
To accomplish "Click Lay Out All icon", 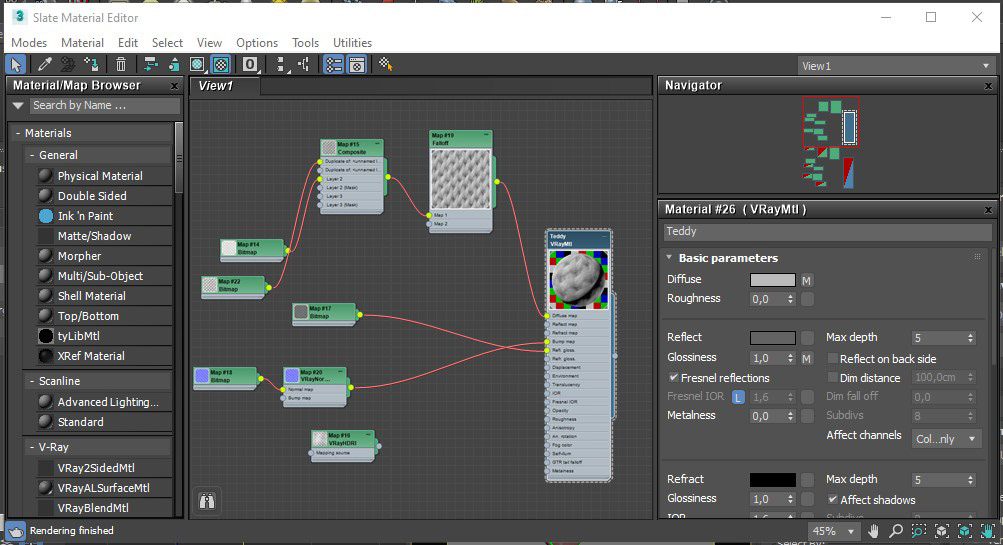I will click(x=280, y=65).
